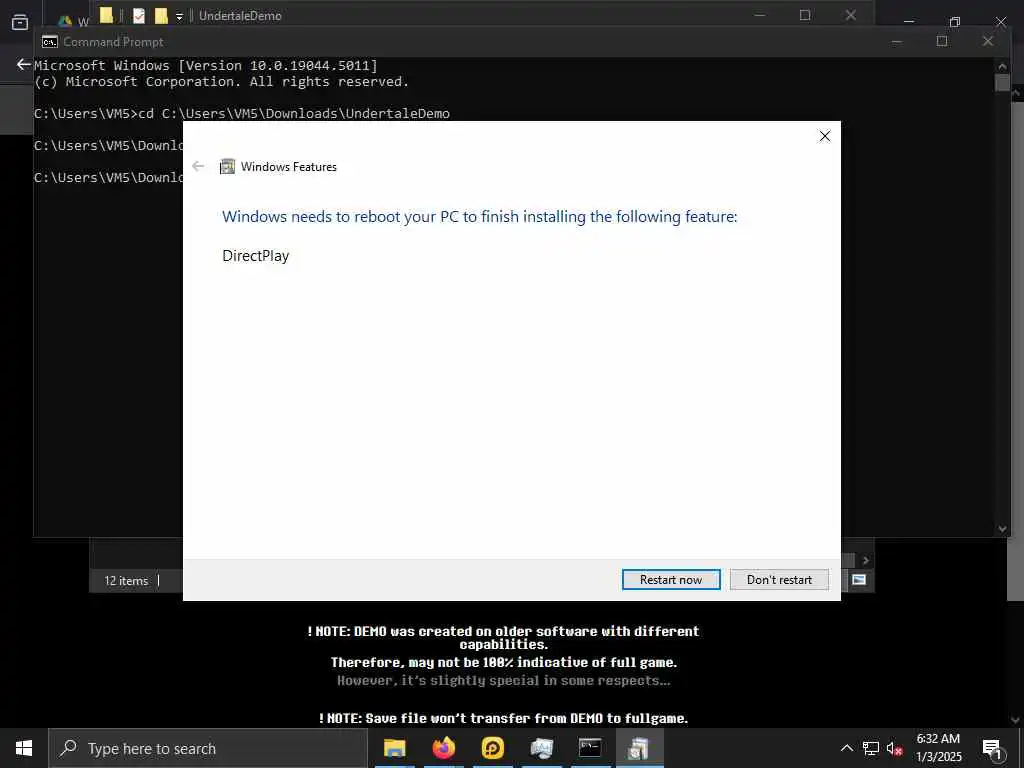Close the Windows Features dialog
The height and width of the screenshot is (768, 1024).
(825, 136)
